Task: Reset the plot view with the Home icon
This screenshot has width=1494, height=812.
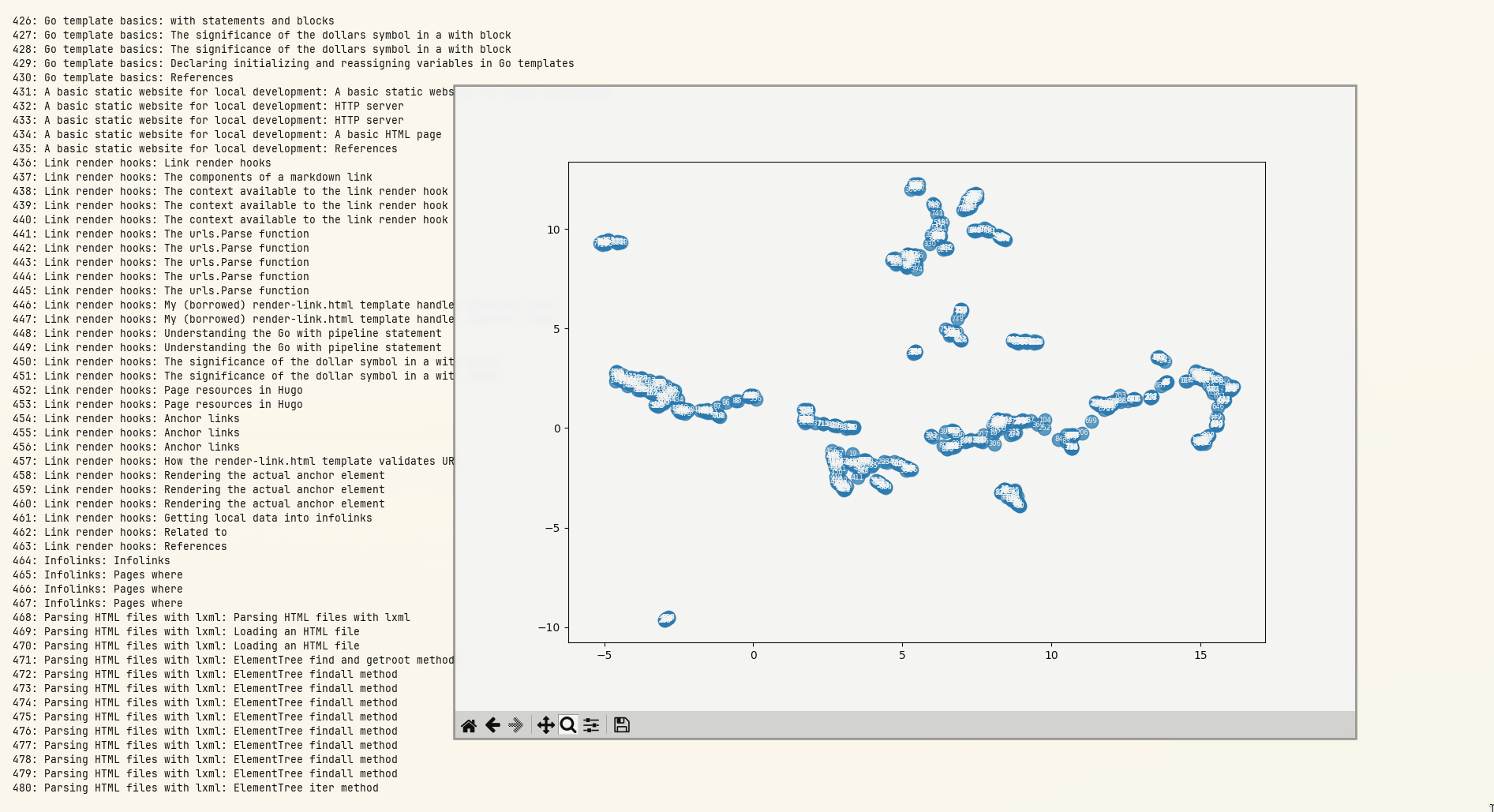Action: tap(468, 724)
